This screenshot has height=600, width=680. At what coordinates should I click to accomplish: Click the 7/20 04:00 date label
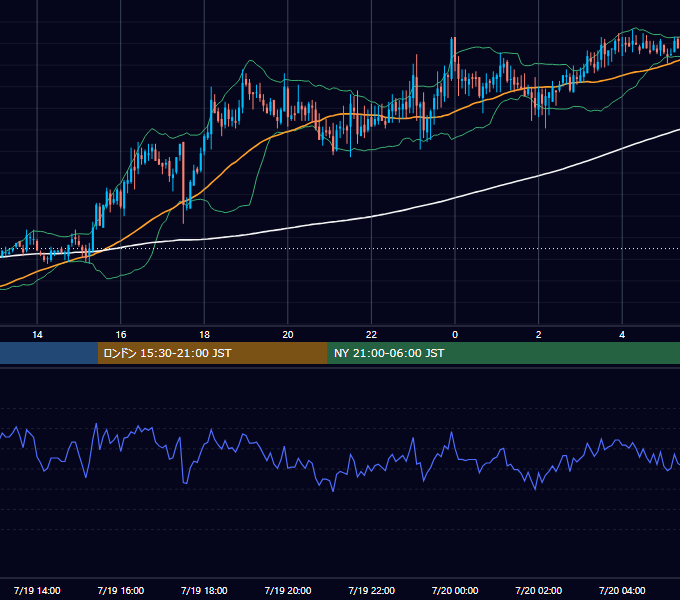click(x=622, y=590)
